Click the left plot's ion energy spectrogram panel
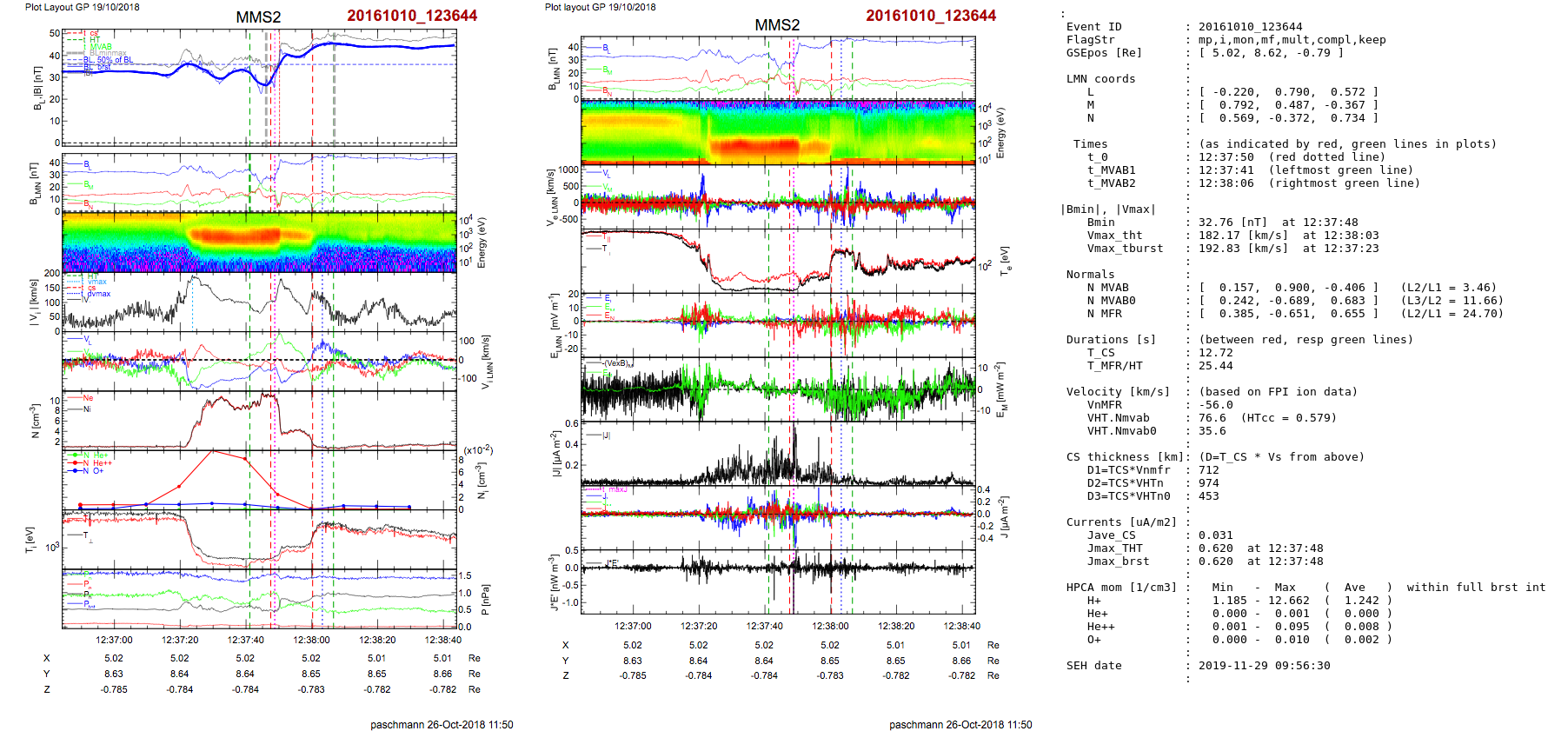 [259, 243]
